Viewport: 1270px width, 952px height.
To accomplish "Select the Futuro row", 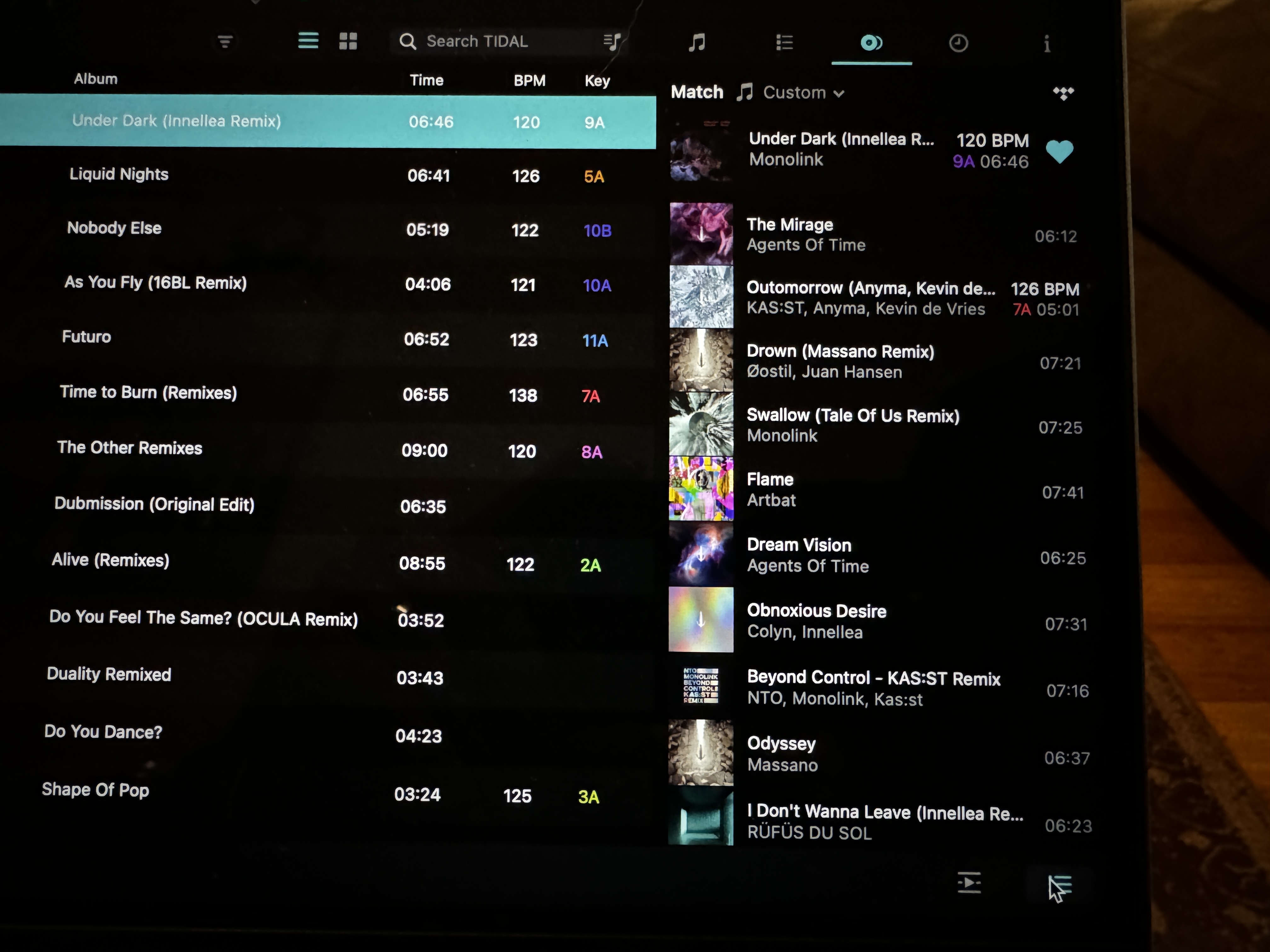I will coord(327,338).
